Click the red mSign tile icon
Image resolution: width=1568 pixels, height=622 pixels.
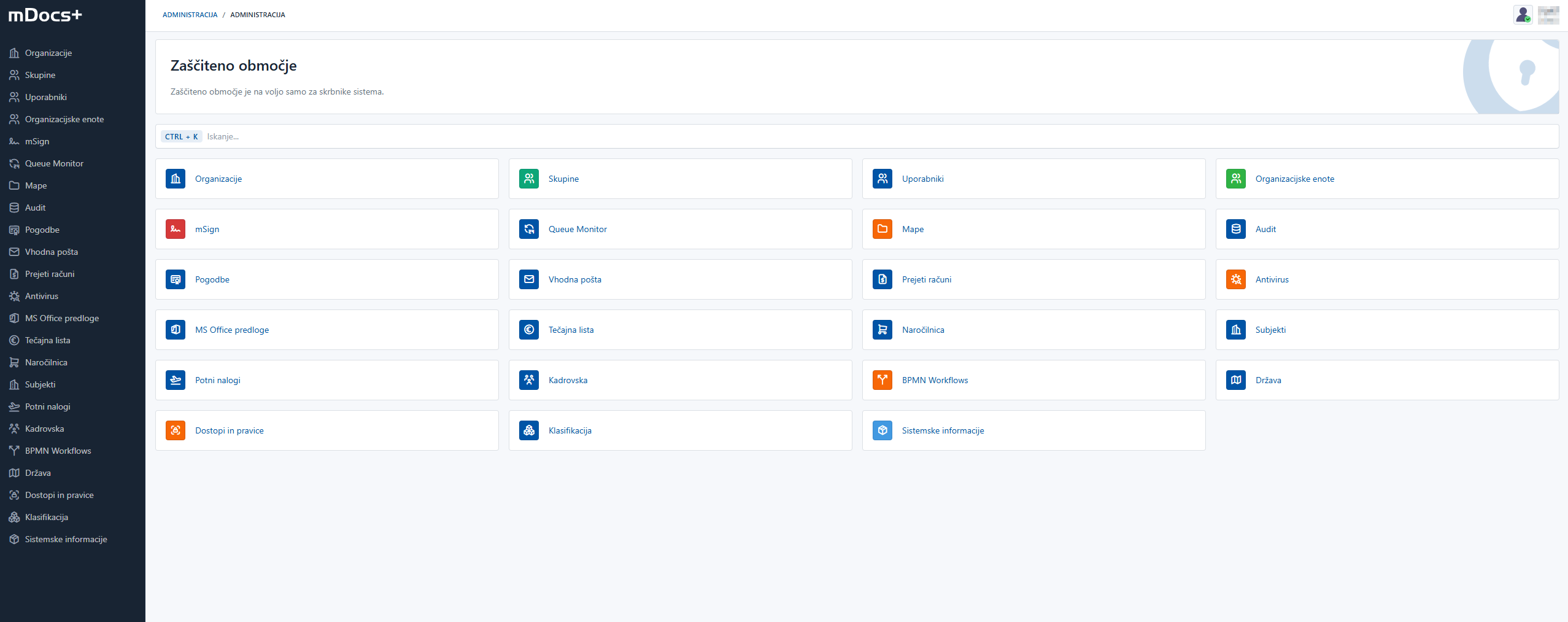(x=176, y=229)
